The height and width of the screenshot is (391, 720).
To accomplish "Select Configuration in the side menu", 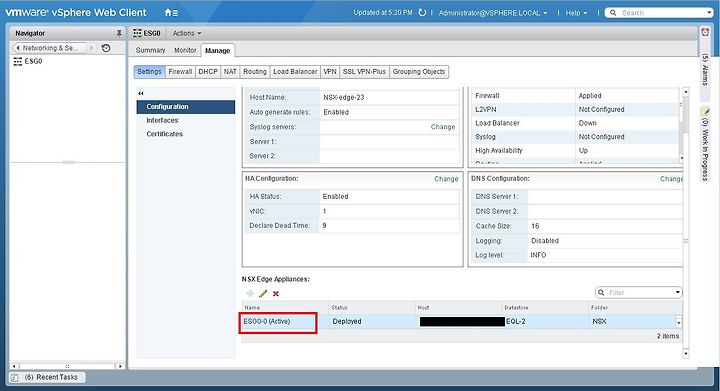I will [x=186, y=106].
